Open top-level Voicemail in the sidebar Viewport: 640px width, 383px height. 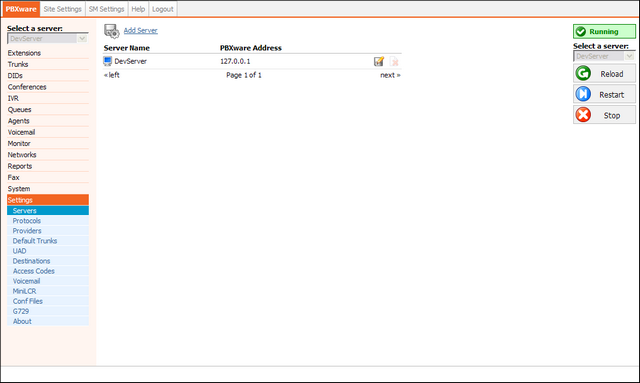[x=48, y=132]
